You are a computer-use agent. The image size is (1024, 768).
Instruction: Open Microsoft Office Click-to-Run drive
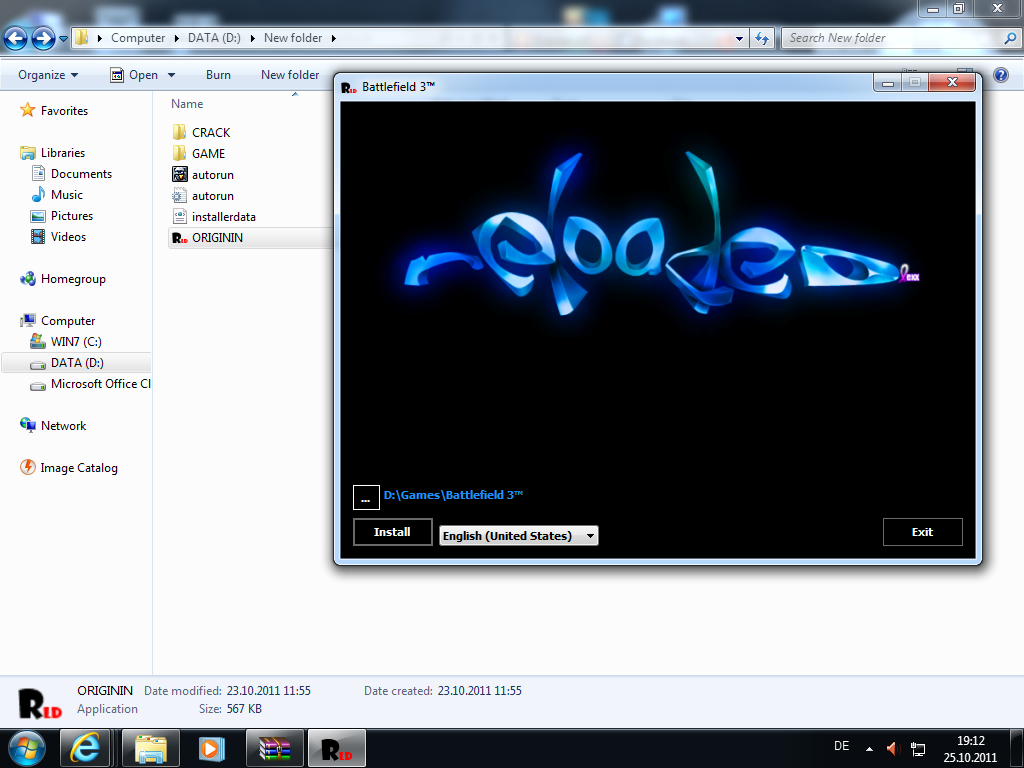(x=101, y=383)
